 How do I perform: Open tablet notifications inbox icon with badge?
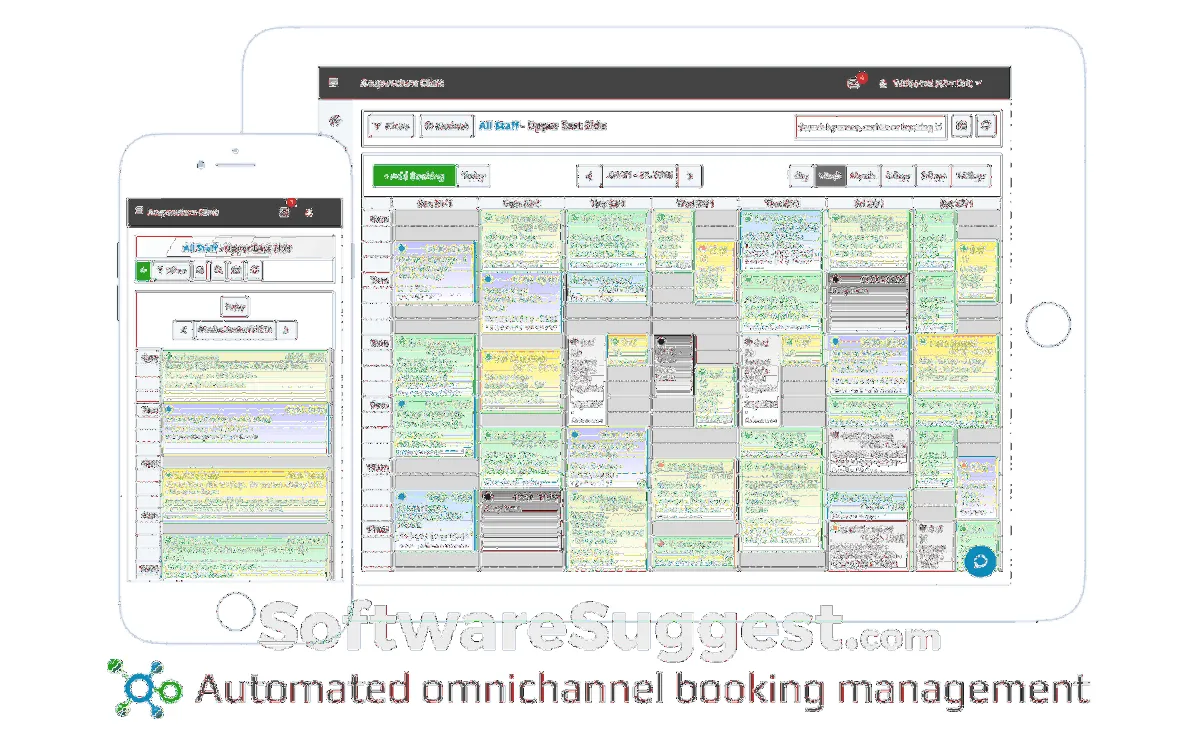point(854,83)
